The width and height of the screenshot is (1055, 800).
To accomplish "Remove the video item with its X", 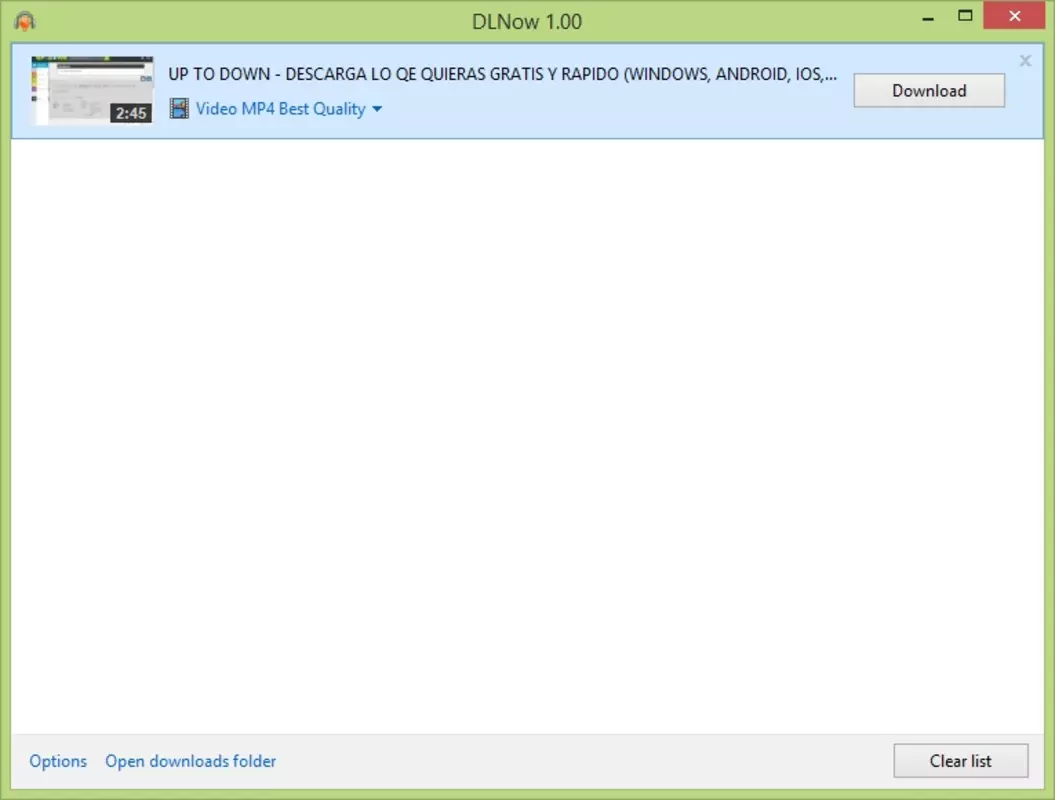I will [x=1025, y=61].
